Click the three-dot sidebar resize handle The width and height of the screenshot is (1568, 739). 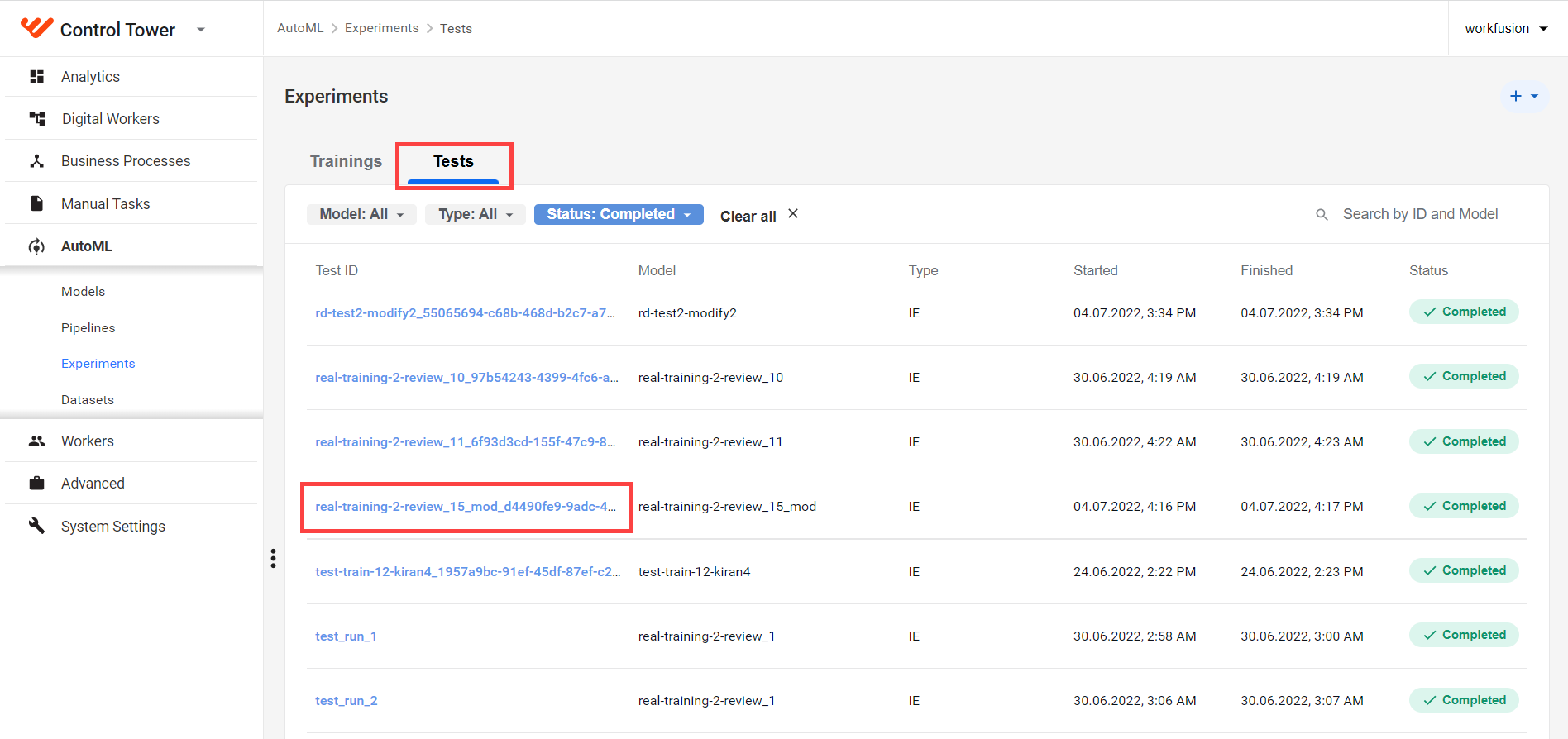point(273,559)
